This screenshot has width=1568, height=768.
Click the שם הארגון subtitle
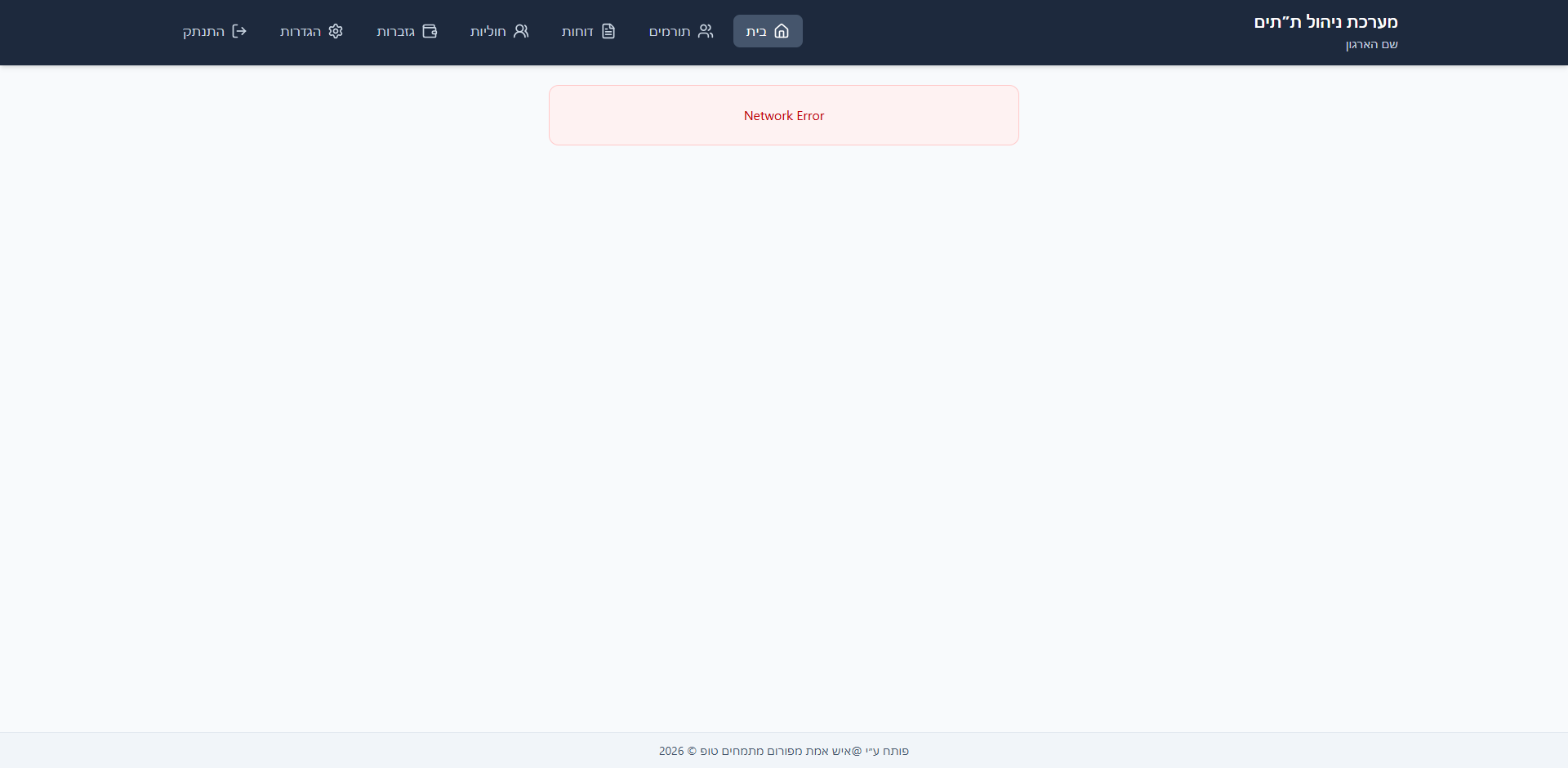pyautogui.click(x=1372, y=44)
